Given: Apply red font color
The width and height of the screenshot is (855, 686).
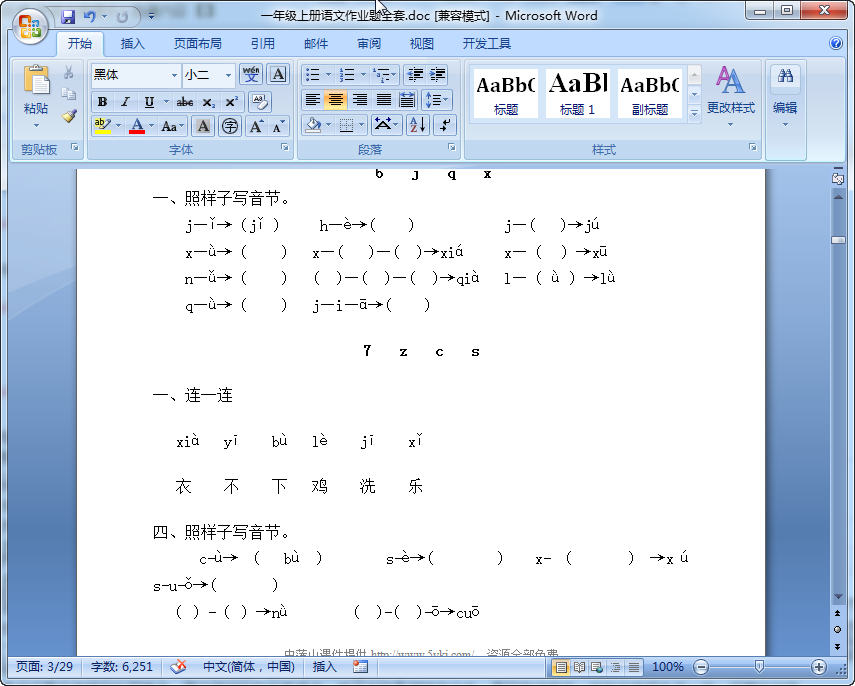Looking at the screenshot, I should 137,127.
